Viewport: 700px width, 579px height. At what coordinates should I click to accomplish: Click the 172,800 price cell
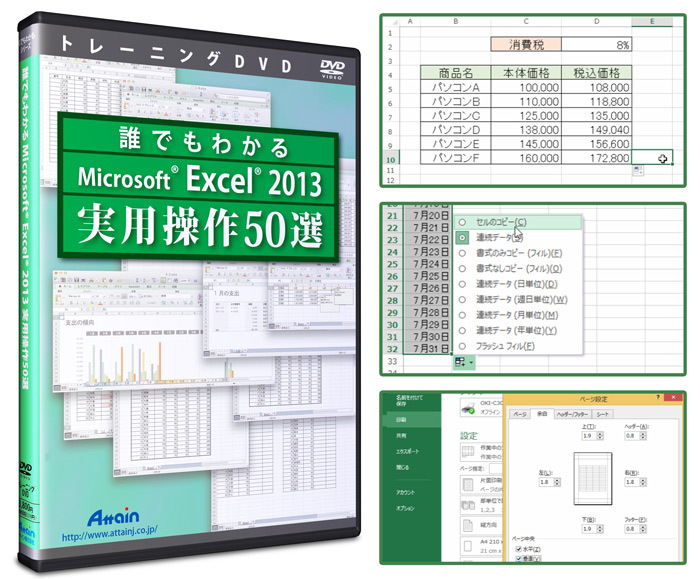(596, 158)
